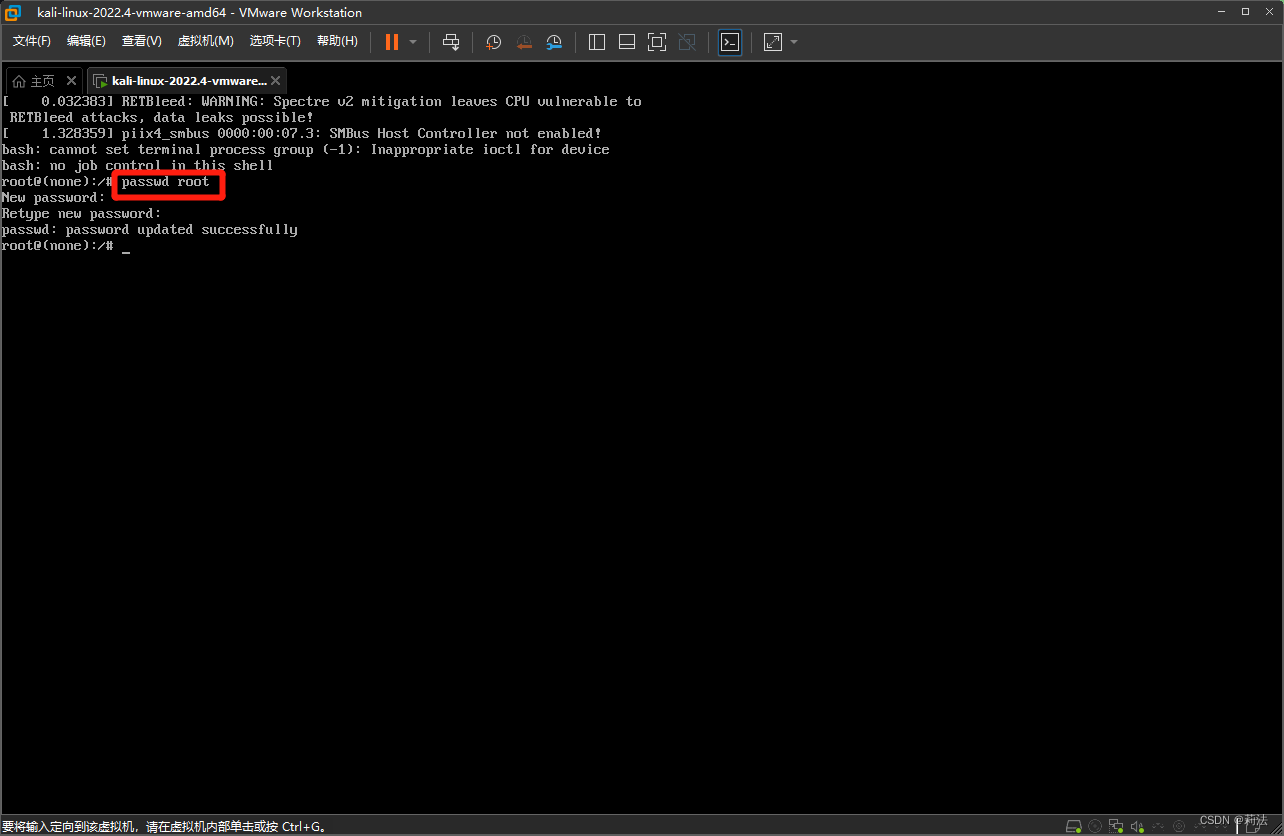Screen dimensions: 1284x836
Task: Send Ctrl+Alt+Del to the virtual machine
Action: 451,42
